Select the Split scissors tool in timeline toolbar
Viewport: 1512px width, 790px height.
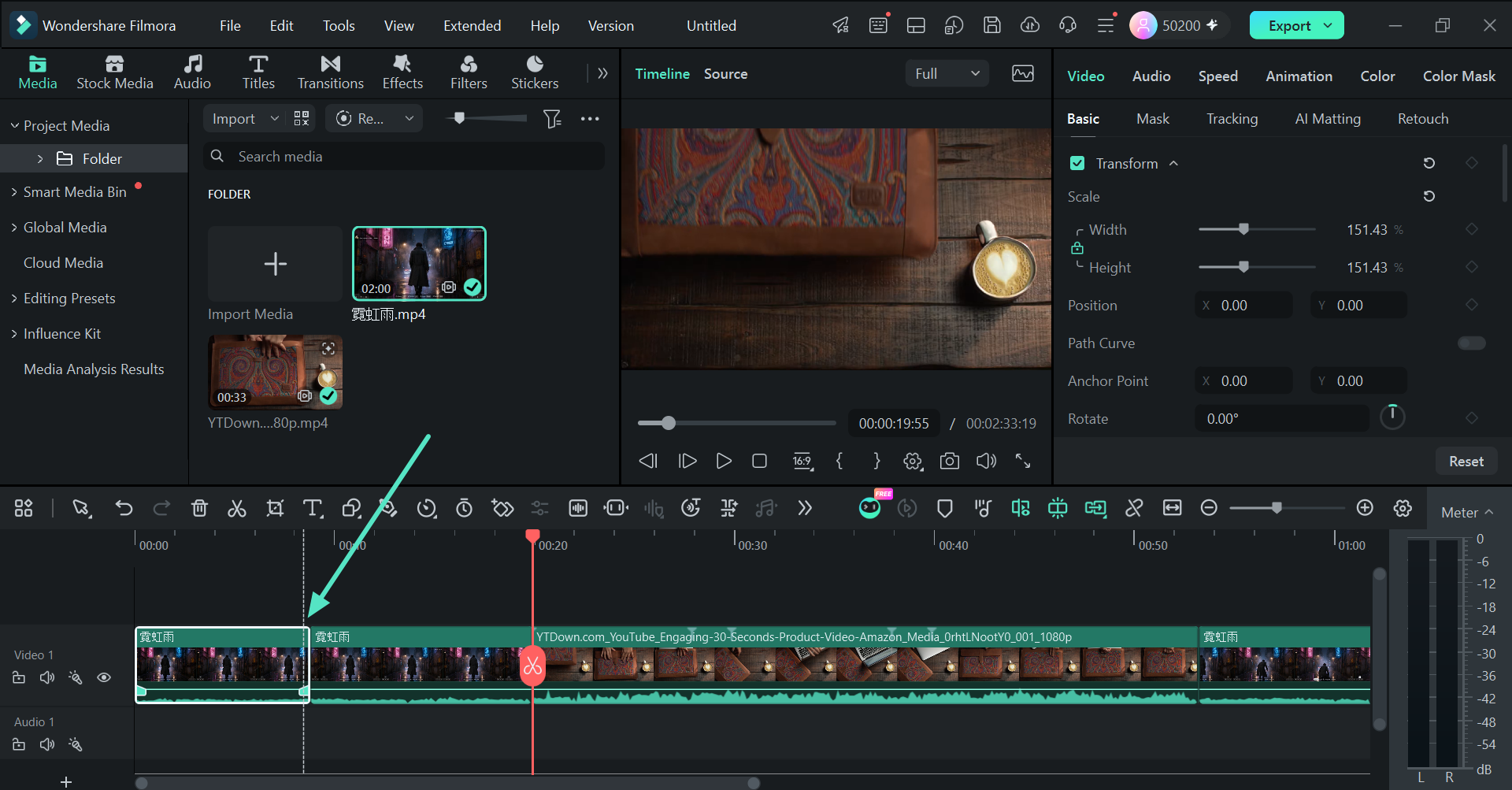(236, 509)
